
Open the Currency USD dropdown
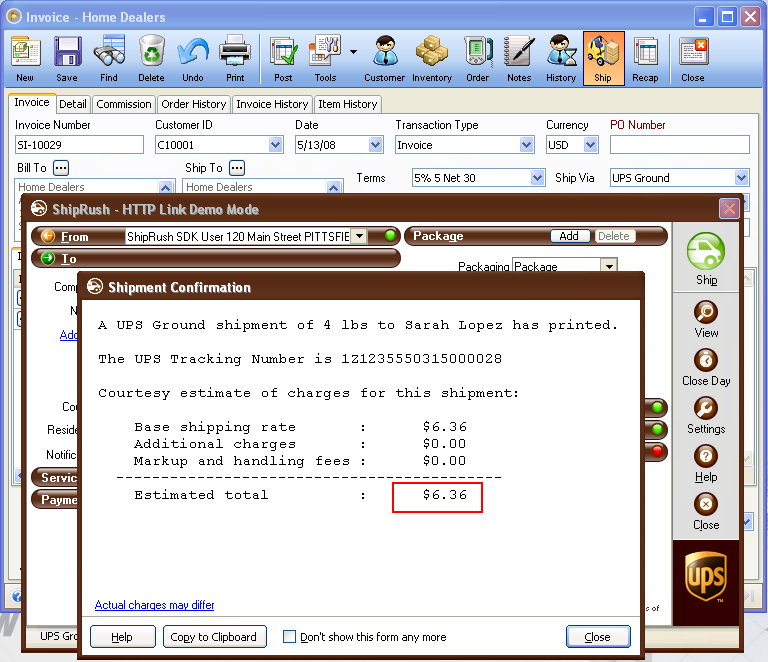pyautogui.click(x=591, y=145)
